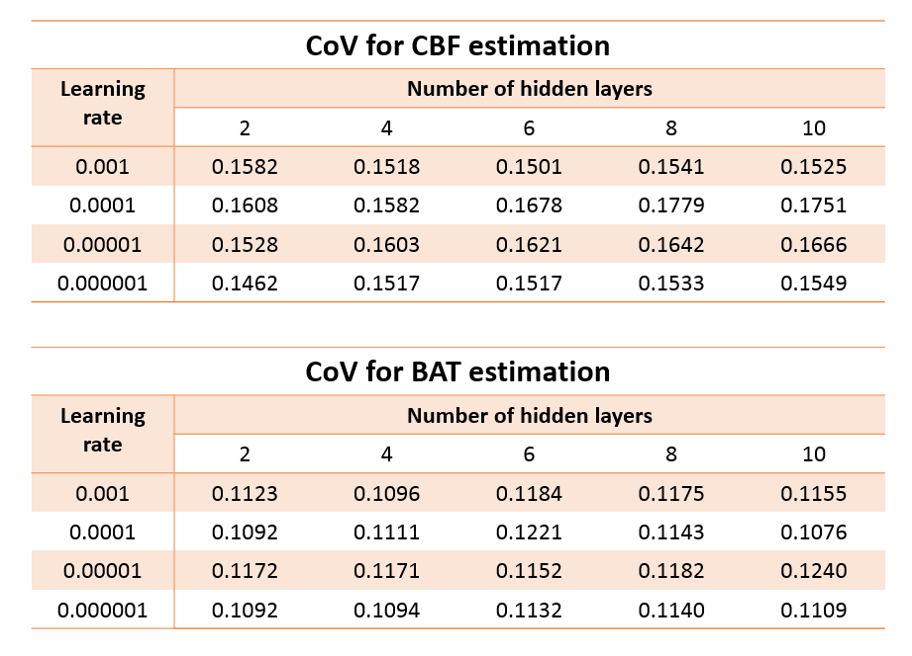Click the "CoV for BAT estimation" title
Screen dimensions: 912x656
457,372
